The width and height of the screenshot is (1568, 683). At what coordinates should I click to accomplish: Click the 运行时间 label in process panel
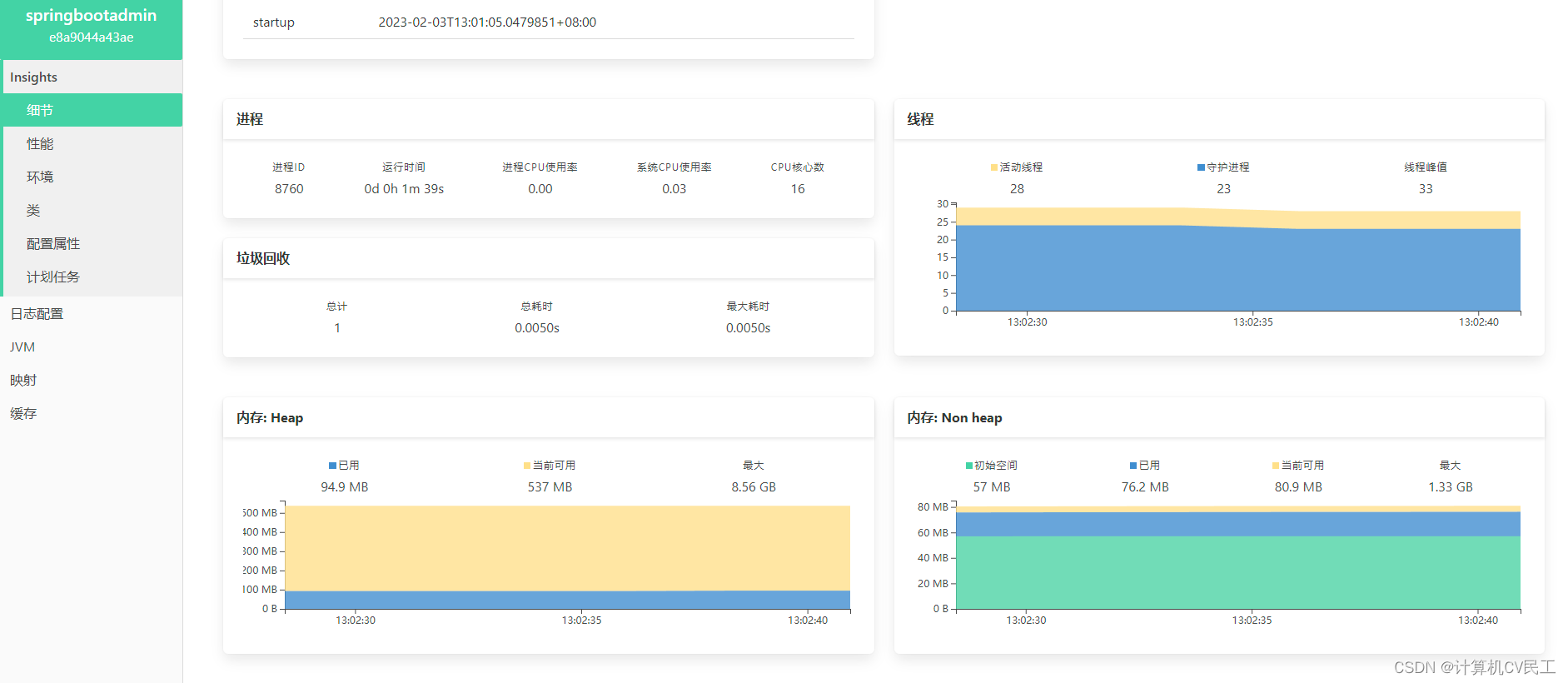click(404, 167)
